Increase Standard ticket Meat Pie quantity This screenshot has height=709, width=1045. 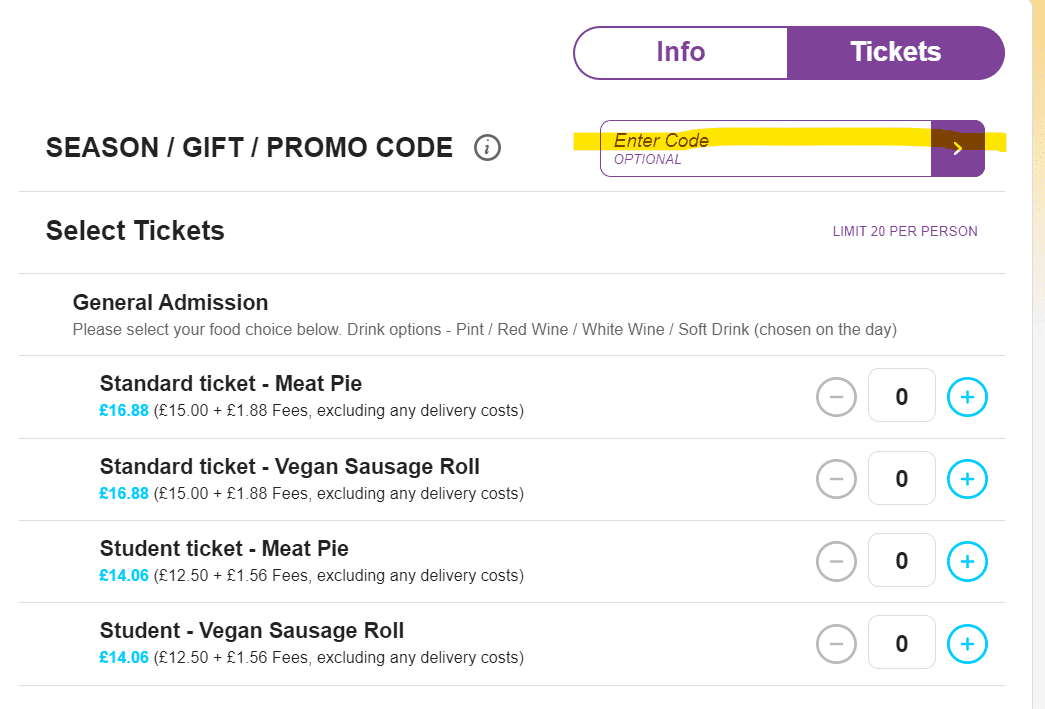tap(967, 396)
